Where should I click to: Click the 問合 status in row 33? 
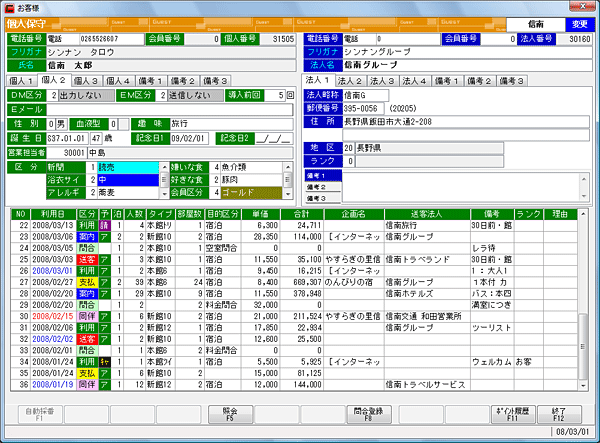coord(87,350)
